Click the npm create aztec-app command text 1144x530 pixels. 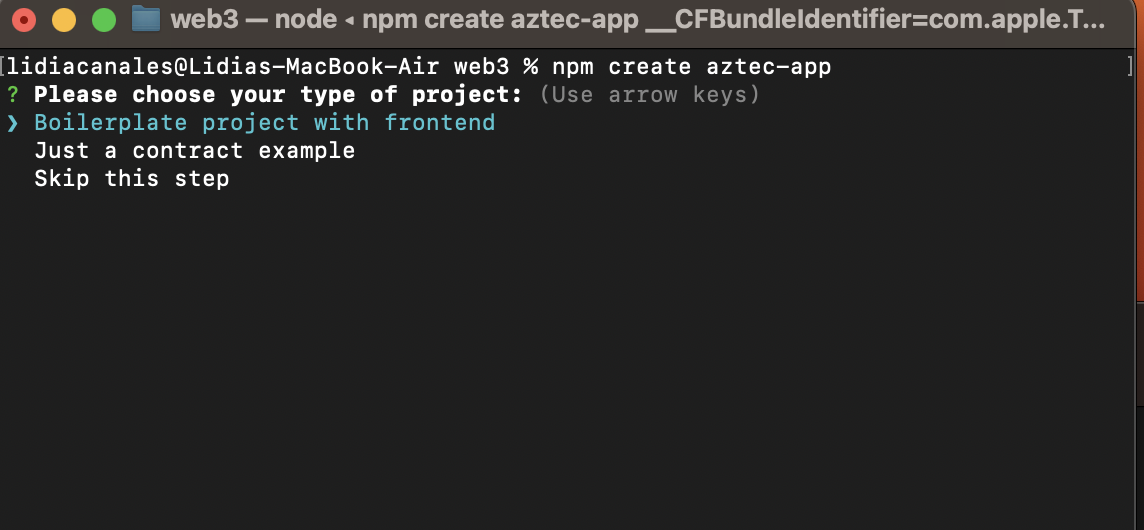(692, 67)
